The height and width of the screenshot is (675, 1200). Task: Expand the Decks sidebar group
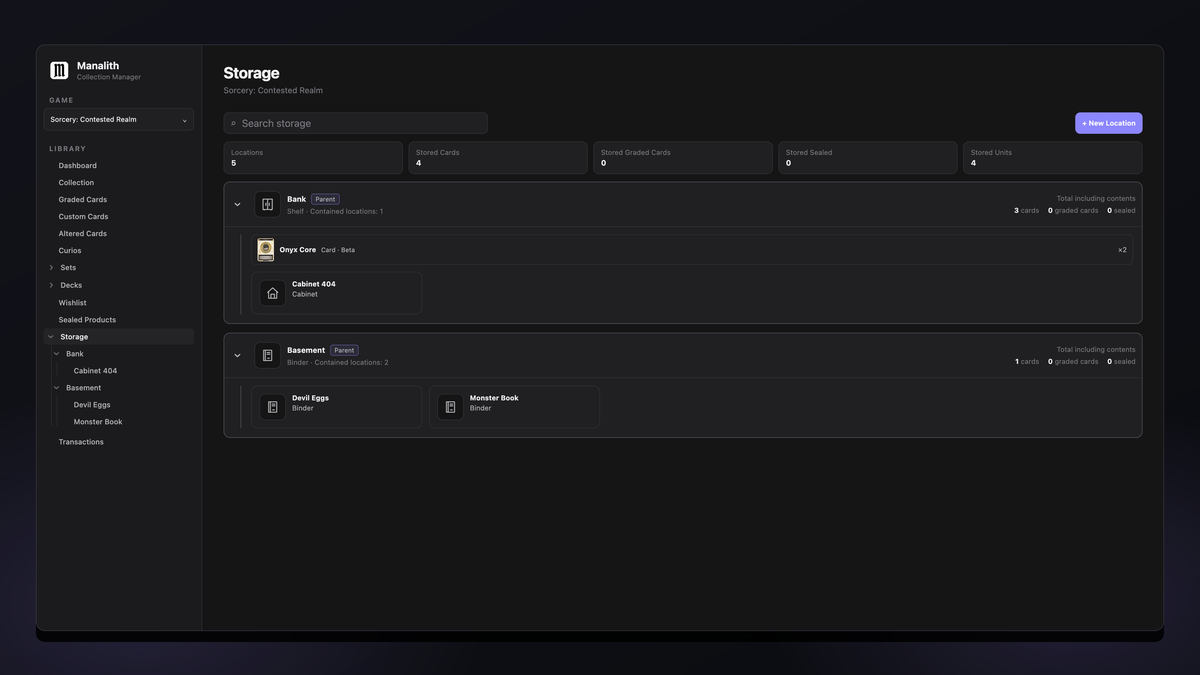(51, 285)
